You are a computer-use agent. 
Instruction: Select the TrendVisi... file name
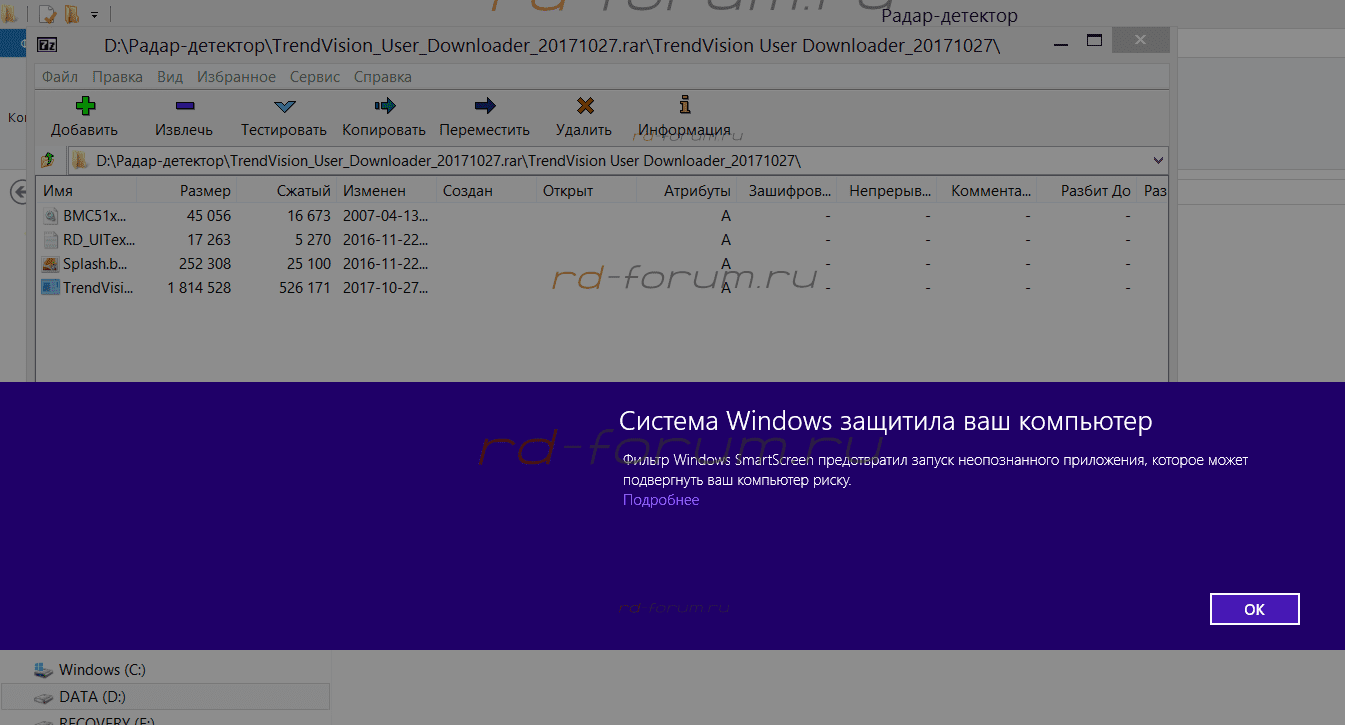98,288
